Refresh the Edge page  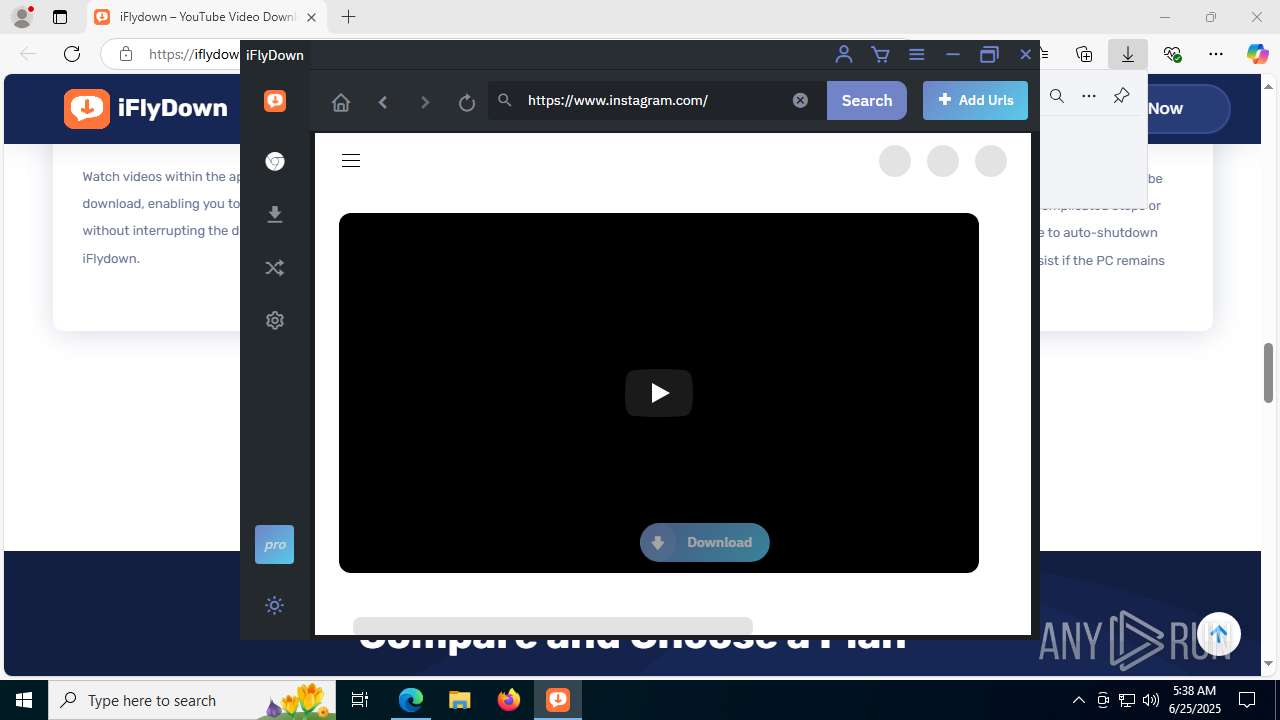coord(71,54)
